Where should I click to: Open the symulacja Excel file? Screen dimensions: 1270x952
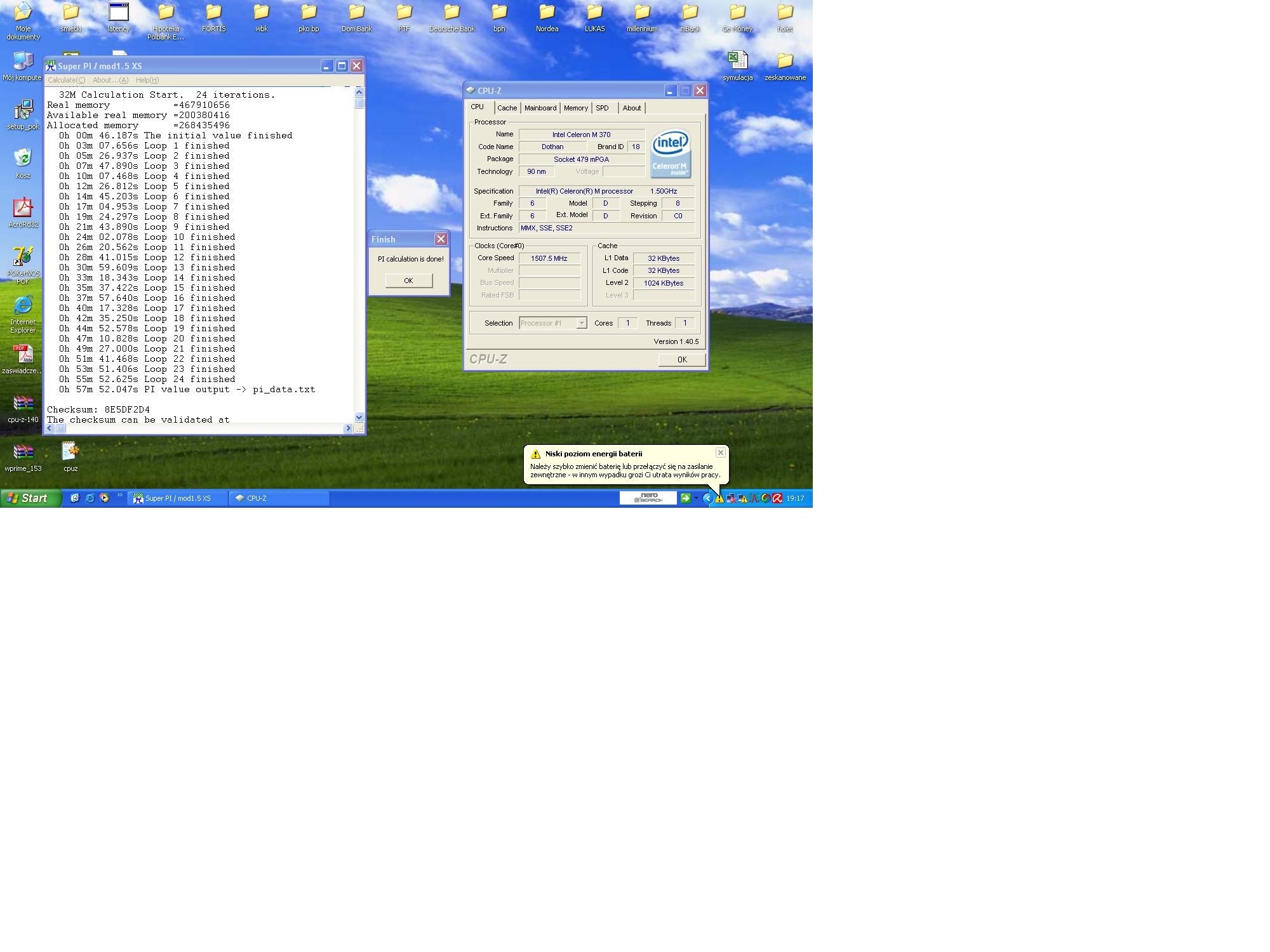pyautogui.click(x=737, y=66)
